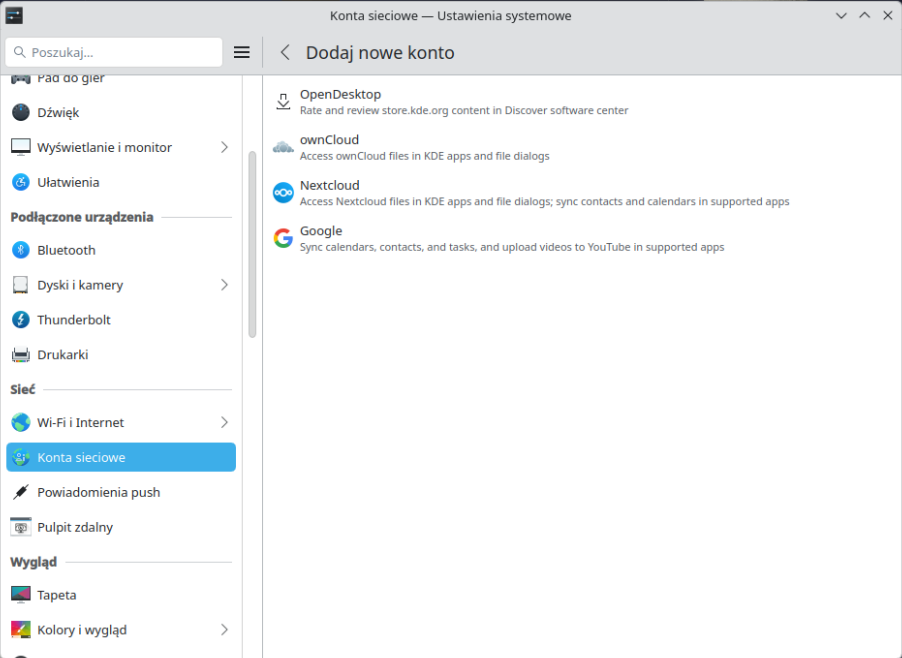Image resolution: width=902 pixels, height=658 pixels.
Task: Click the Nextcloud logo icon
Action: pyautogui.click(x=283, y=192)
